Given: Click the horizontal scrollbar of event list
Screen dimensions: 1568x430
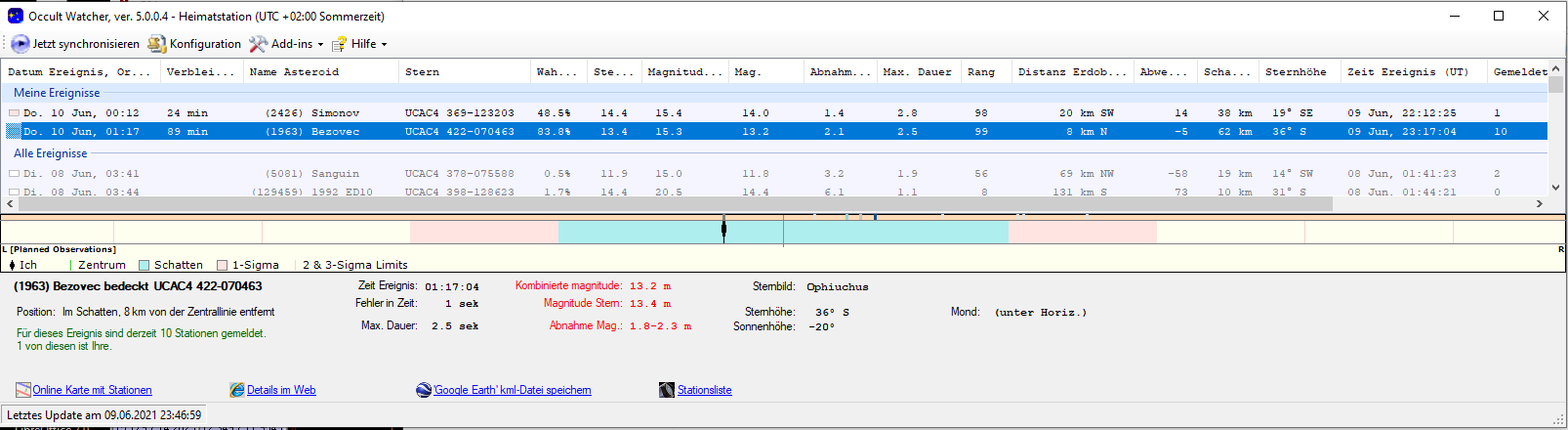Looking at the screenshot, I should pyautogui.click(x=669, y=204).
